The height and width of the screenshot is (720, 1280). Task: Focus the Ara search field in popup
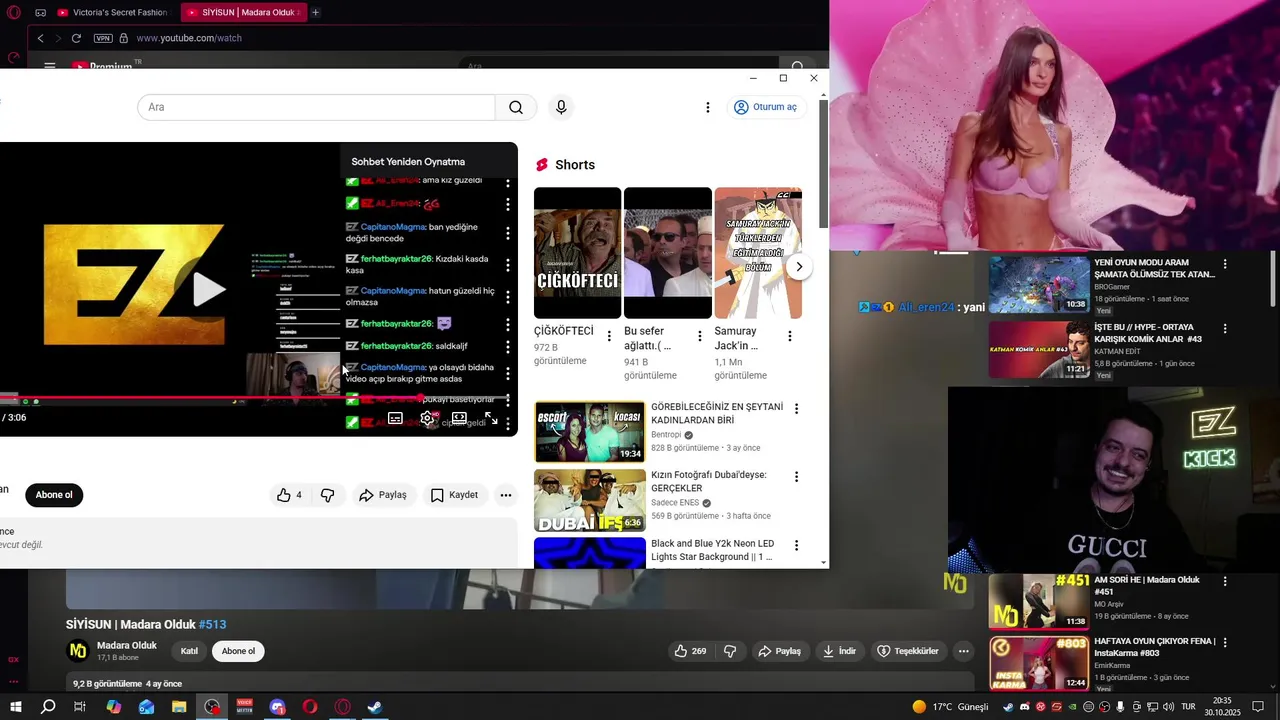coord(316,107)
